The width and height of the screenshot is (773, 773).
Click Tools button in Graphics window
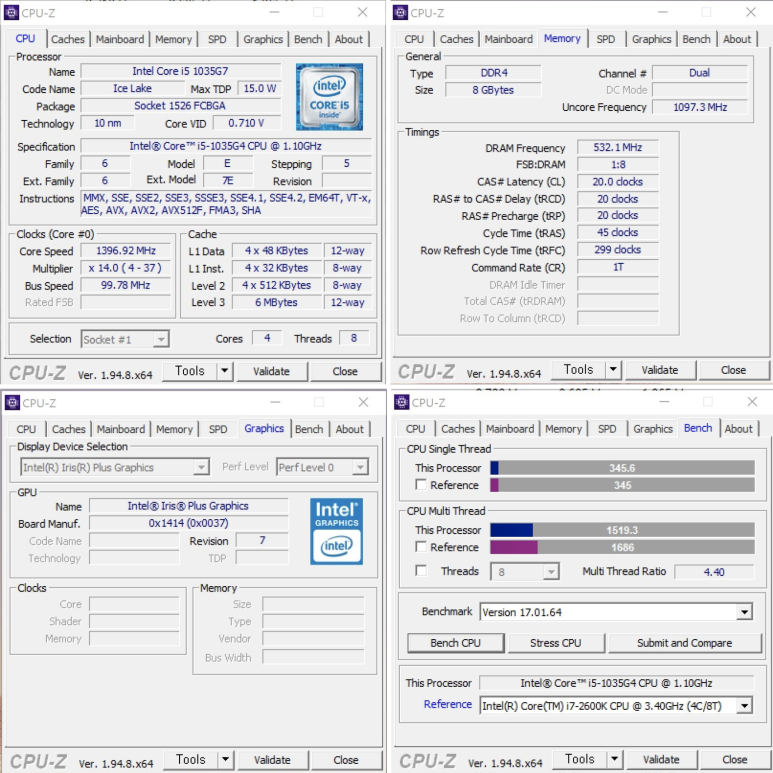[x=191, y=759]
